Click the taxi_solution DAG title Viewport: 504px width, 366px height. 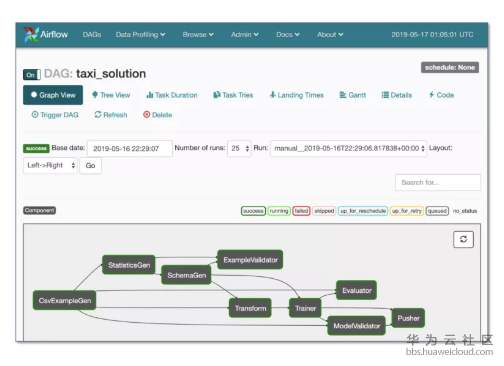[x=111, y=74]
